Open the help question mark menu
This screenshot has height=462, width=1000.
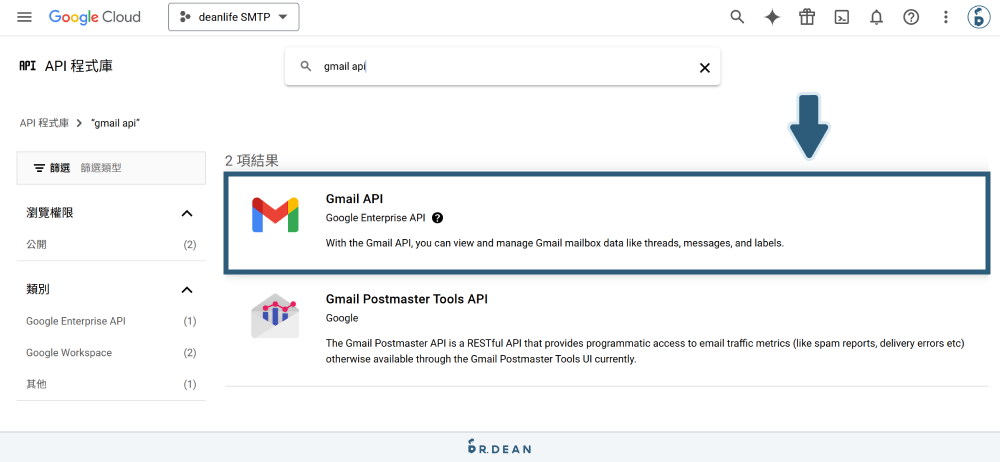point(911,18)
